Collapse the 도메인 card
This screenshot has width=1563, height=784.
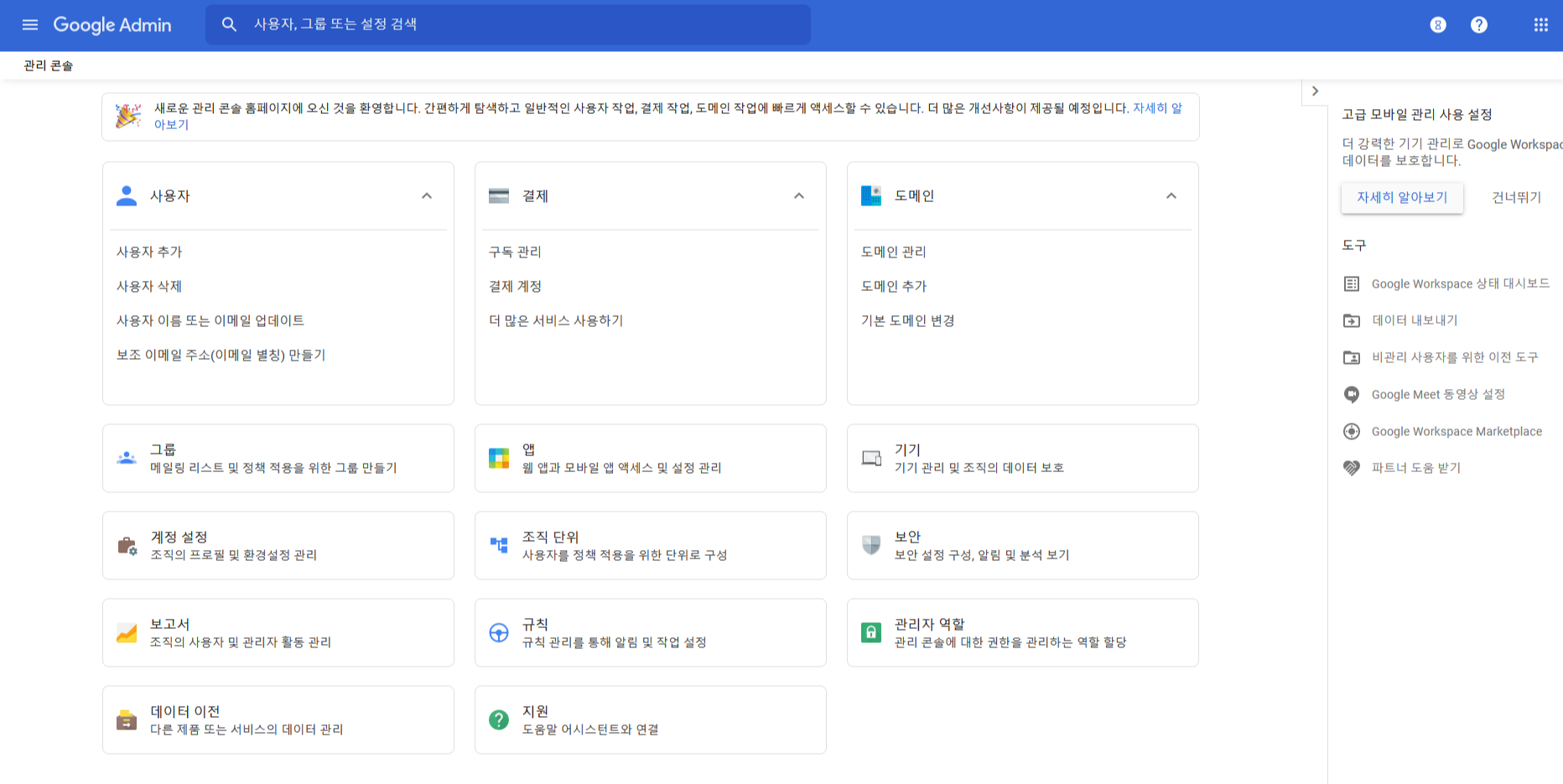click(x=1171, y=195)
